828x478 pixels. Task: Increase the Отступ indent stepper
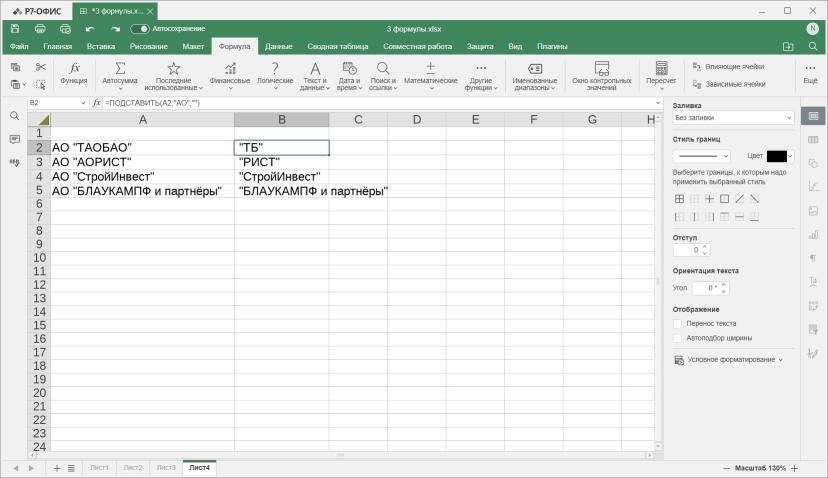[704, 247]
